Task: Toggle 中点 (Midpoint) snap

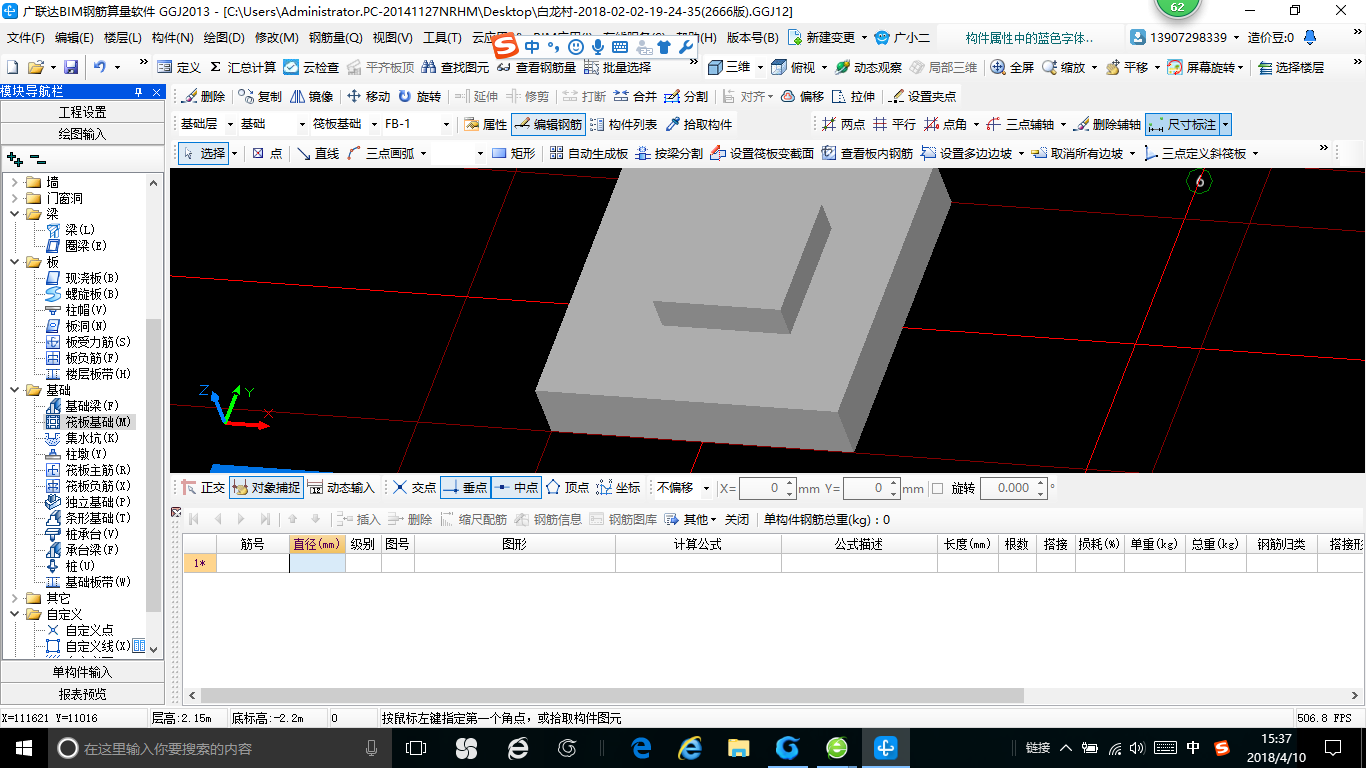Action: click(516, 488)
